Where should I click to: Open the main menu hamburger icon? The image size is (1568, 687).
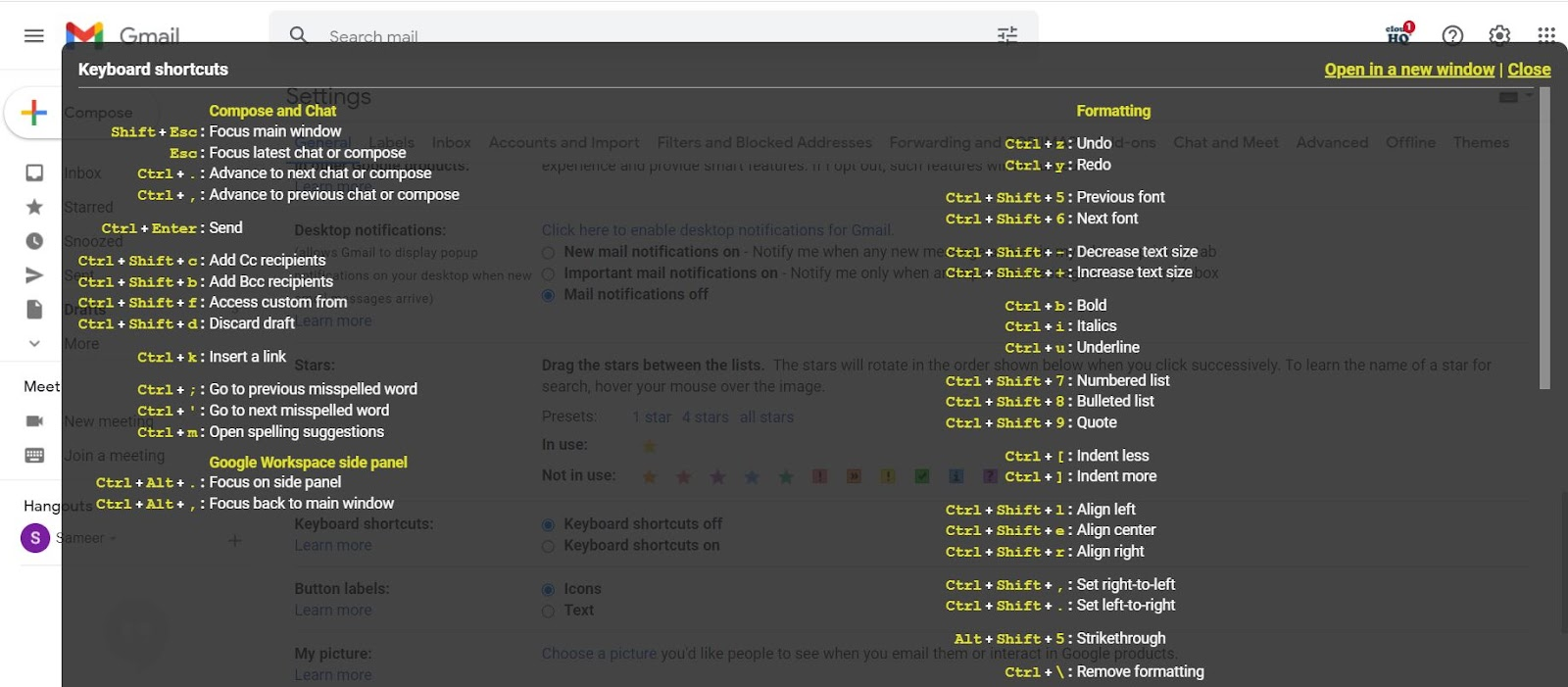click(x=33, y=36)
